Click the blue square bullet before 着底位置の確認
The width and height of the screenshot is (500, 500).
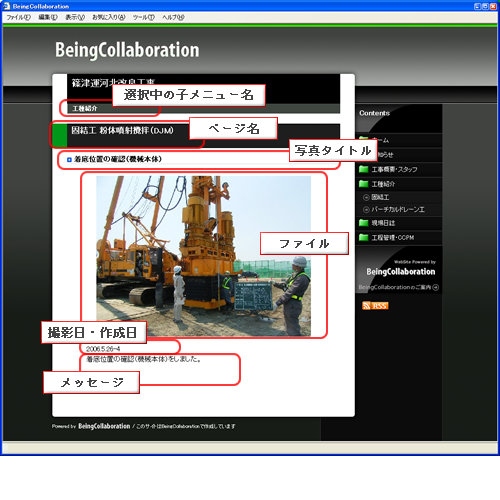pos(69,160)
